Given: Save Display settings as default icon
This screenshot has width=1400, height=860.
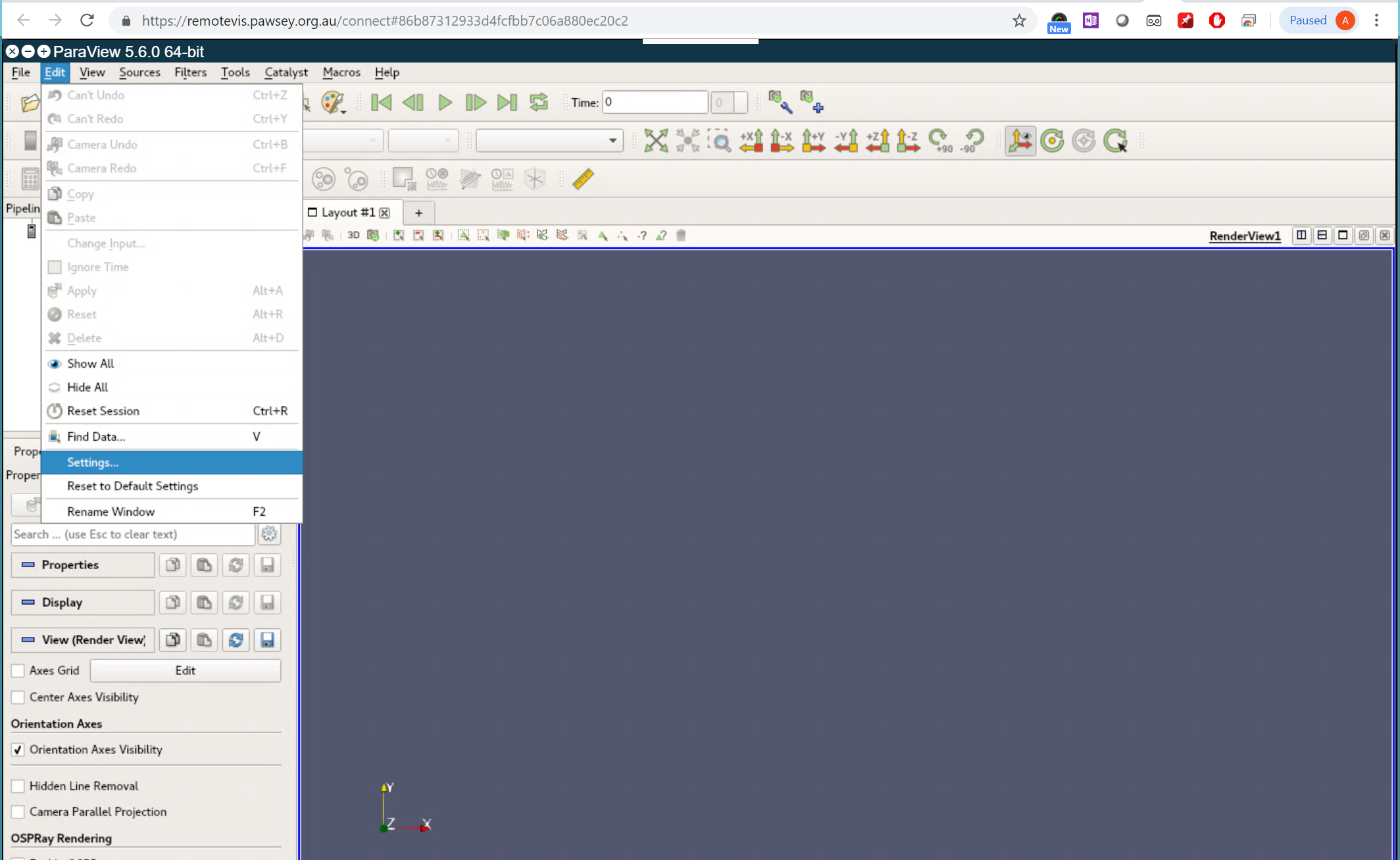Looking at the screenshot, I should 267,602.
